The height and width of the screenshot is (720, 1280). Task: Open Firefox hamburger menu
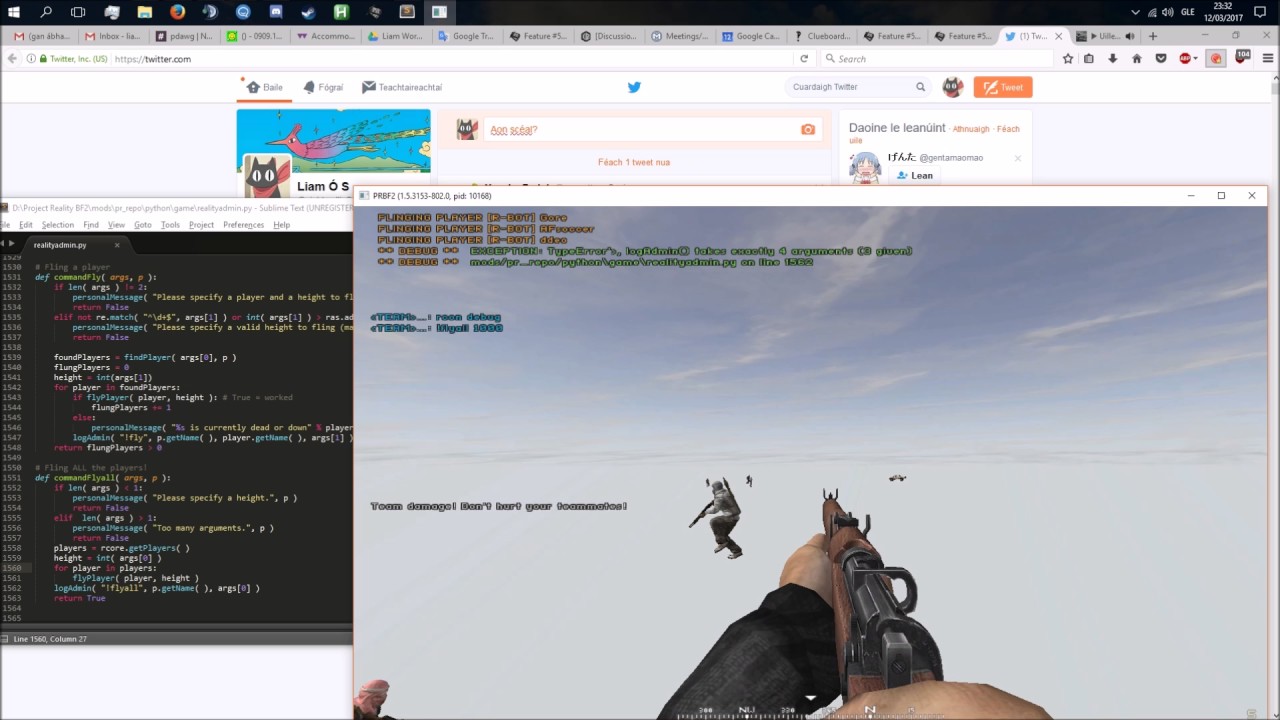click(1268, 59)
